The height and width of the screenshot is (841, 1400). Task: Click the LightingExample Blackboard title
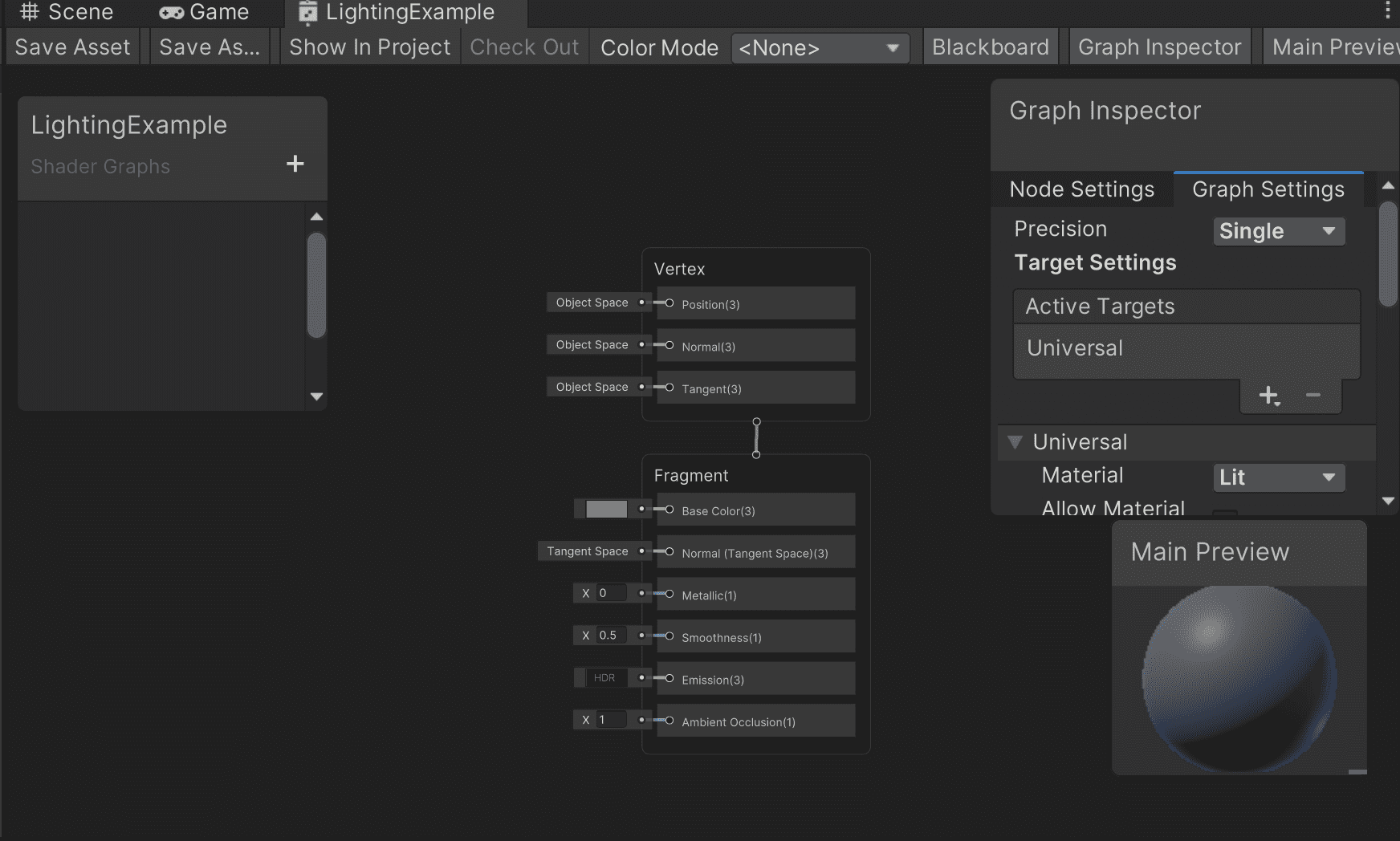click(x=129, y=125)
